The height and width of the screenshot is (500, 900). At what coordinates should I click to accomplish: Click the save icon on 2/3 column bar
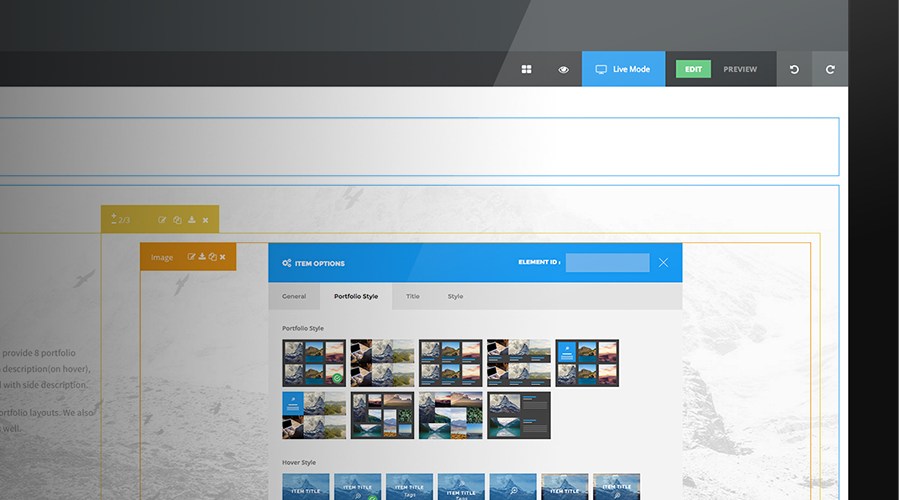(x=191, y=220)
